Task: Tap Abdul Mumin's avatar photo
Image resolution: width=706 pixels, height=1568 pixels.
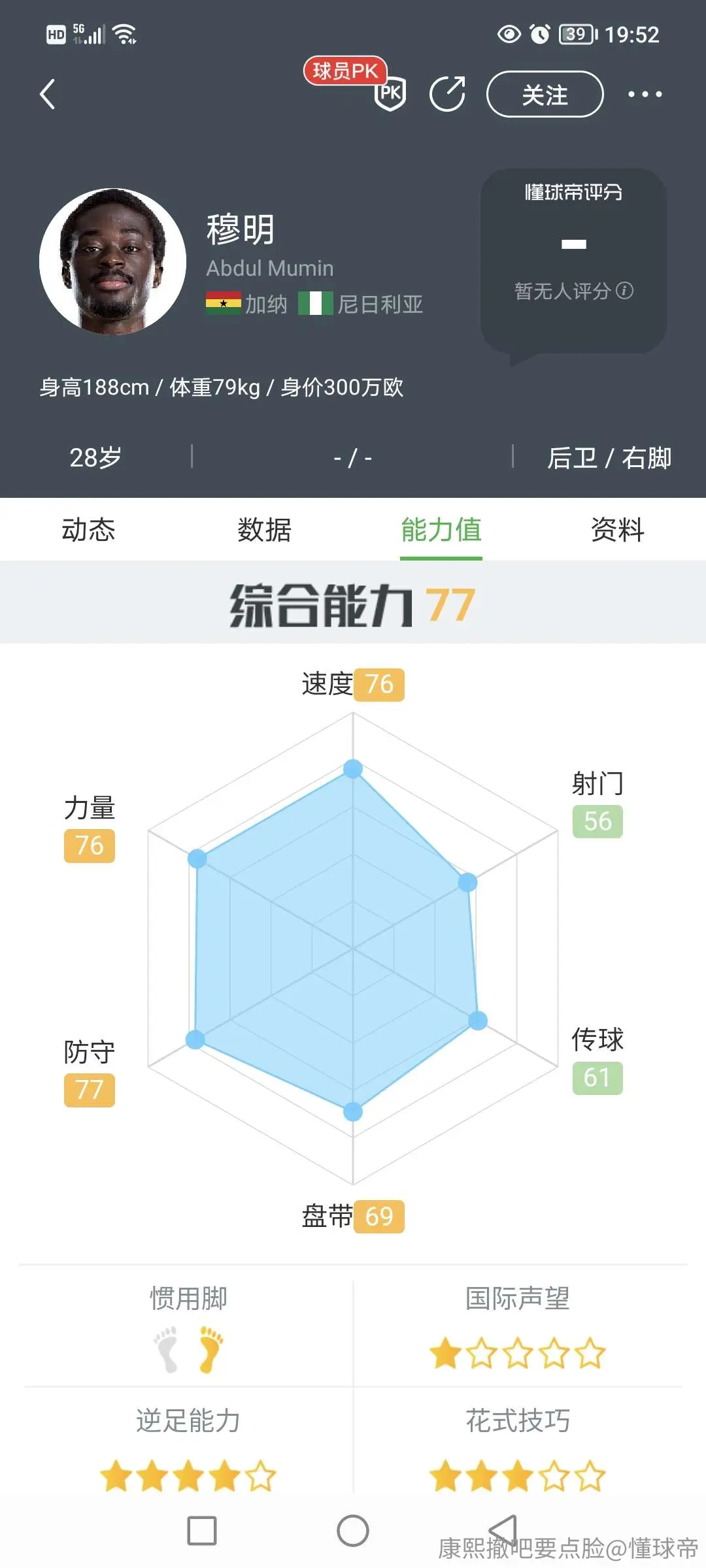Action: 112,261
